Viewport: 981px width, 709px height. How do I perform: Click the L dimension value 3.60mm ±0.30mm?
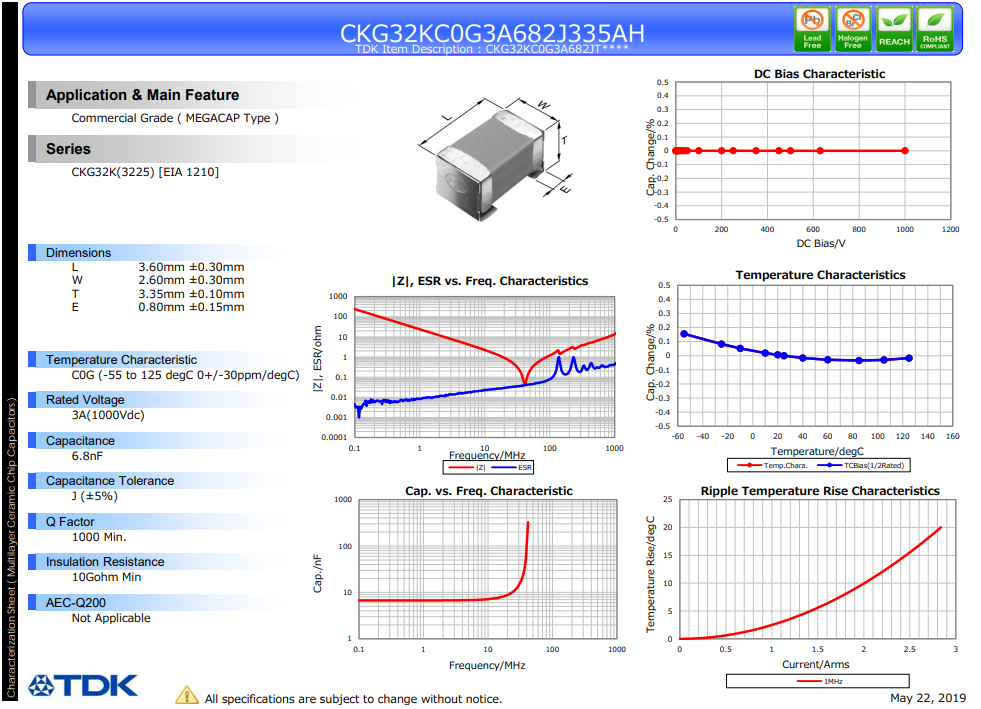click(191, 267)
